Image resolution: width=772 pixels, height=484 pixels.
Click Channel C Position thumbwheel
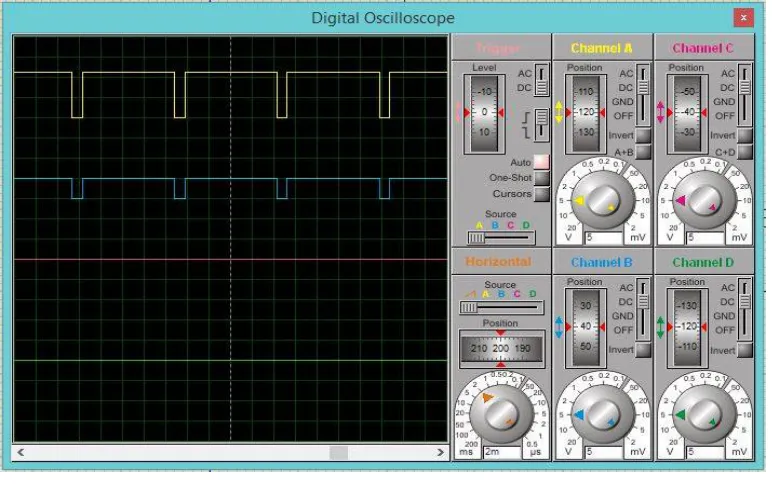[687, 113]
